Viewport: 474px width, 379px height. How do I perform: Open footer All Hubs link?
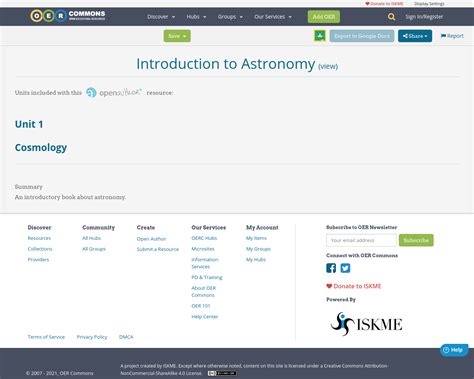tap(91, 238)
